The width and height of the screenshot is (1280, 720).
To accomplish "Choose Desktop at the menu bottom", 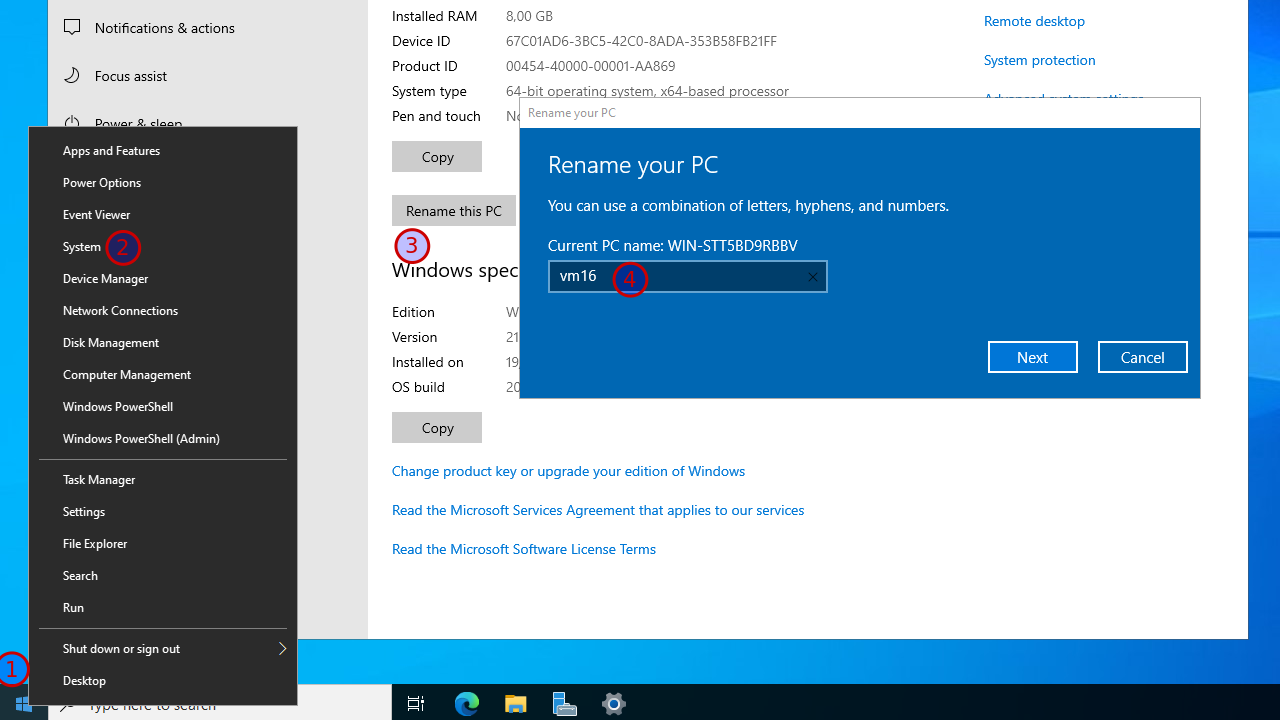I will pos(163,681).
